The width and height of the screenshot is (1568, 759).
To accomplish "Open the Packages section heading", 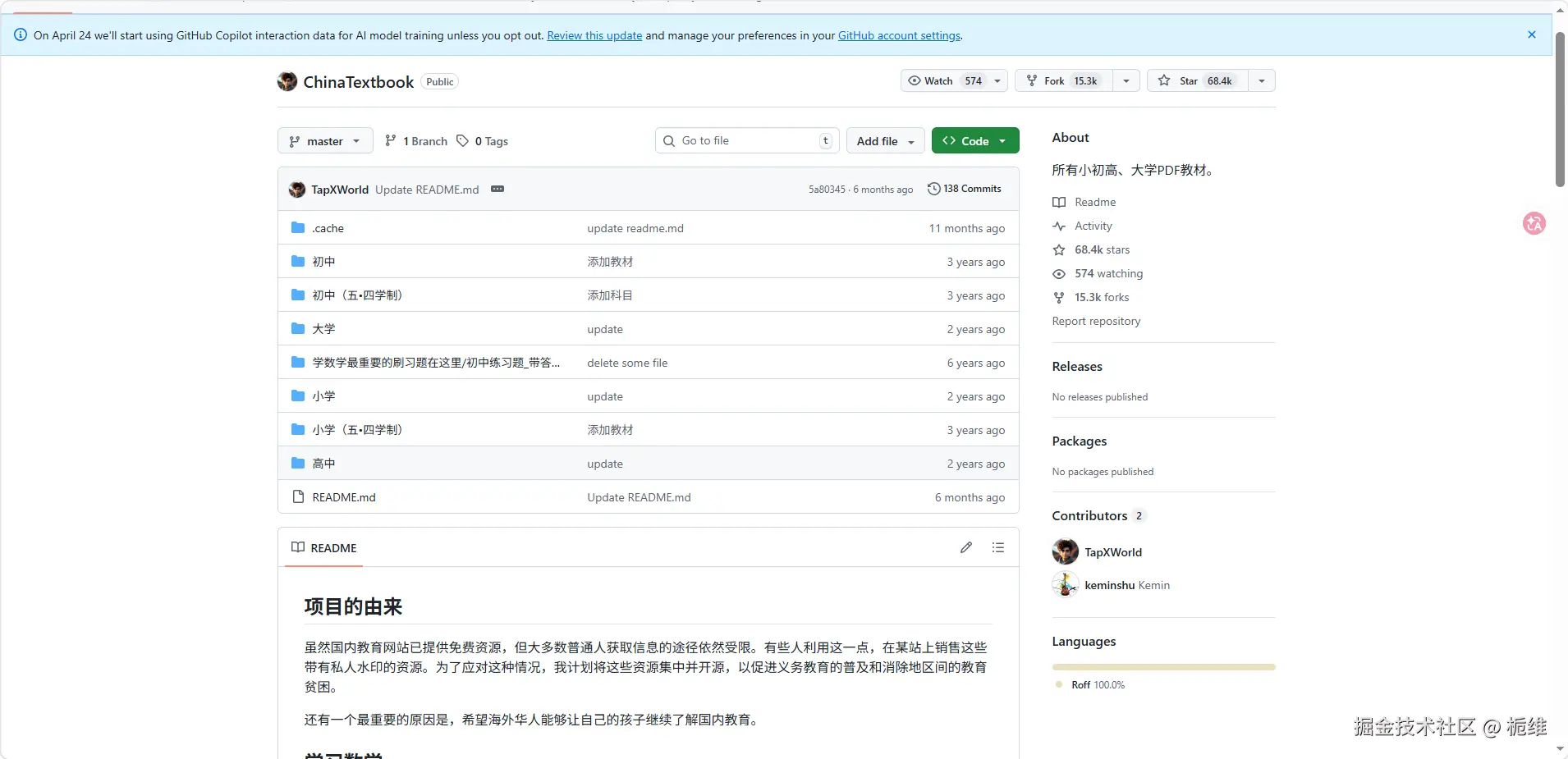I will (1080, 441).
